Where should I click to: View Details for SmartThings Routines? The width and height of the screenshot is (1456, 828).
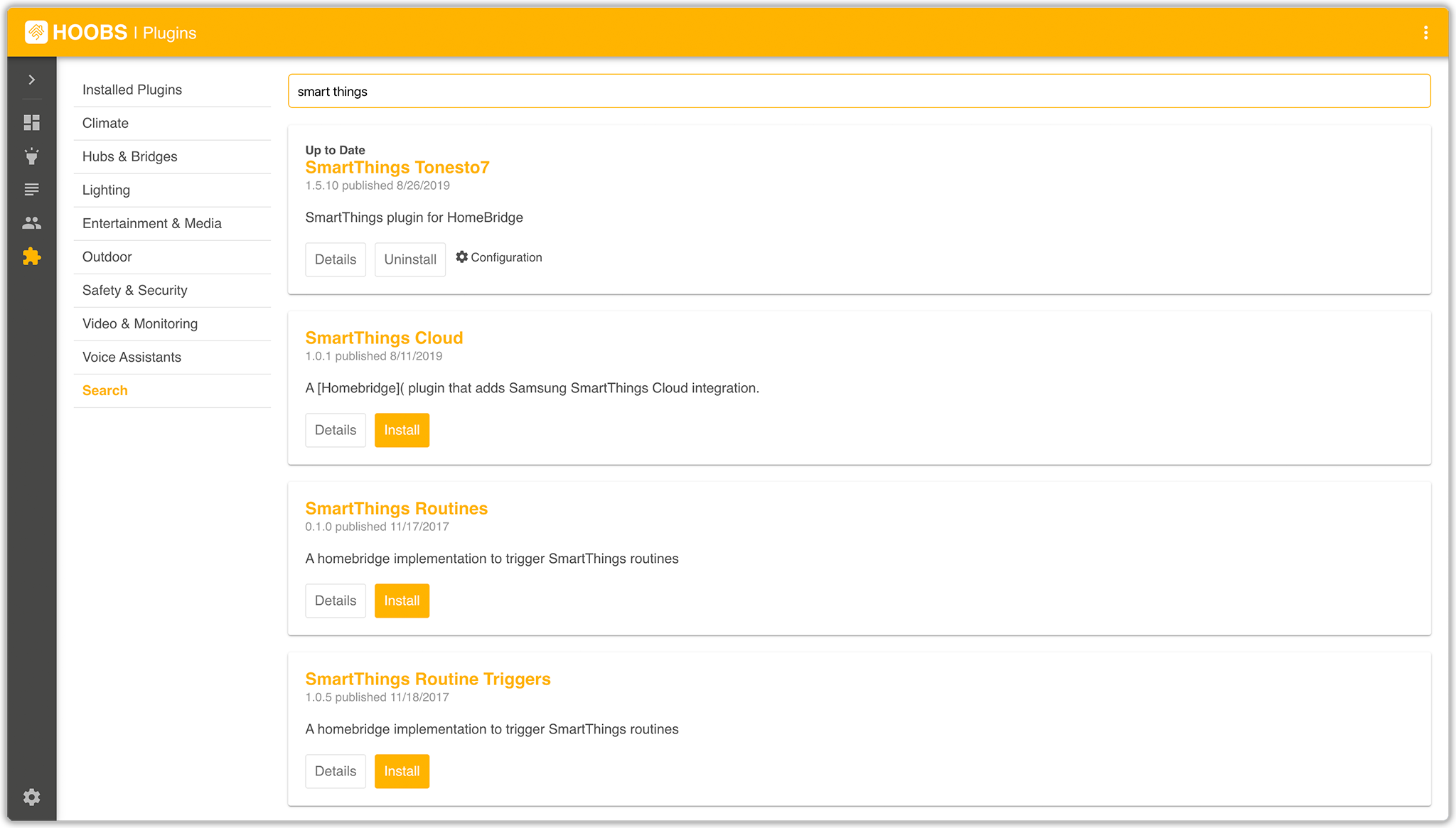pos(335,601)
